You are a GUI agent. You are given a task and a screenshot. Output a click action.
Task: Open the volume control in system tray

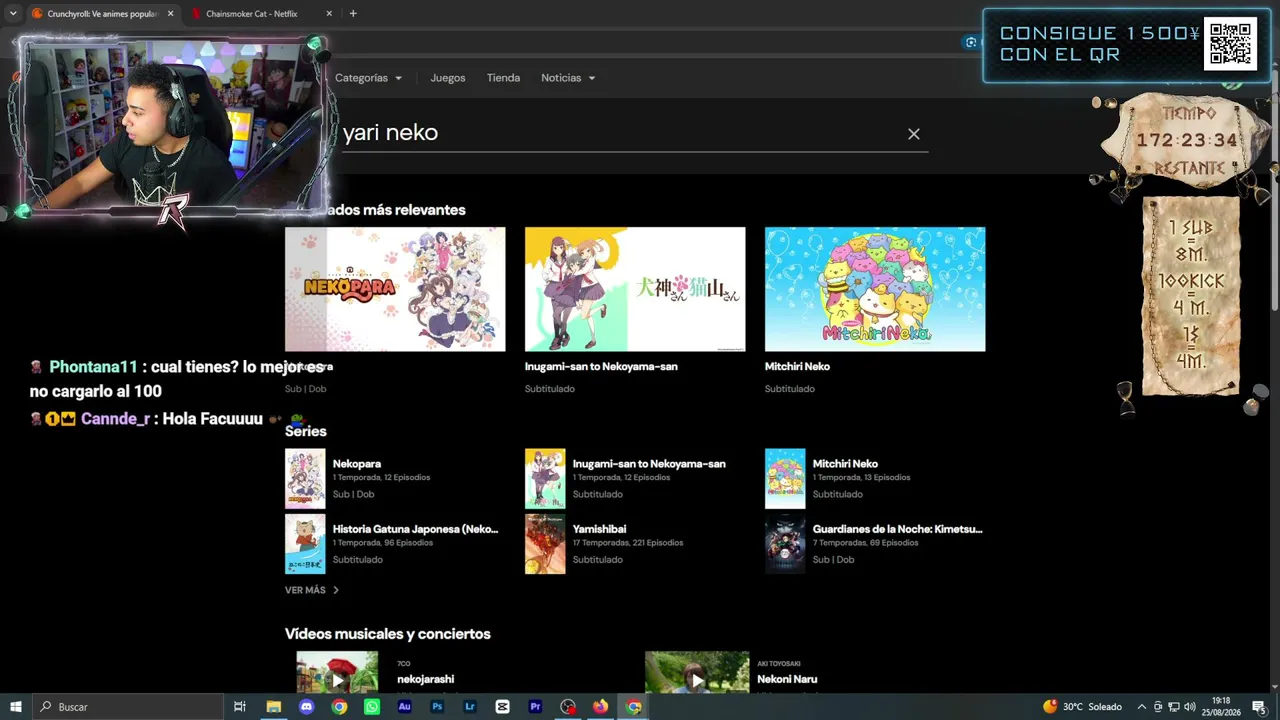tap(1188, 707)
